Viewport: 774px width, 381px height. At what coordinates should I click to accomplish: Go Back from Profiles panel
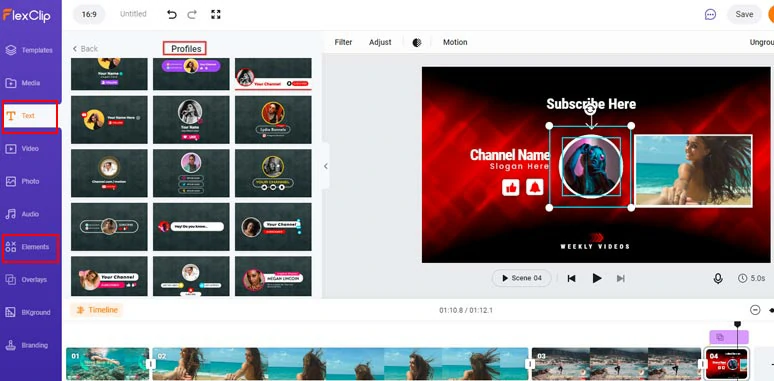pos(85,48)
